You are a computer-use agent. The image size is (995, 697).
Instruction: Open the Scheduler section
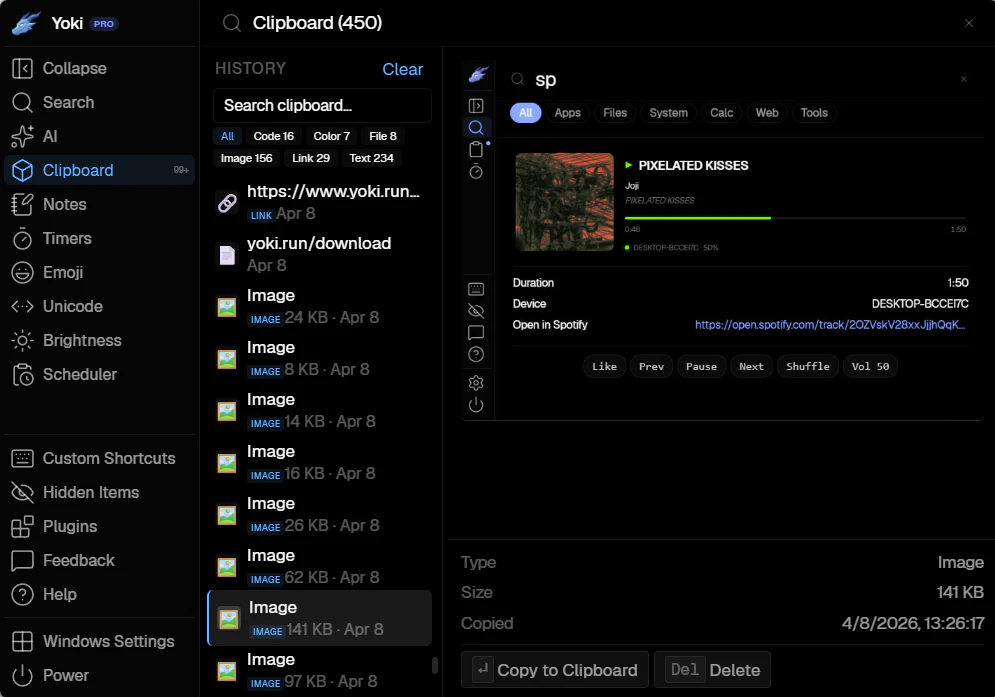(x=100, y=375)
